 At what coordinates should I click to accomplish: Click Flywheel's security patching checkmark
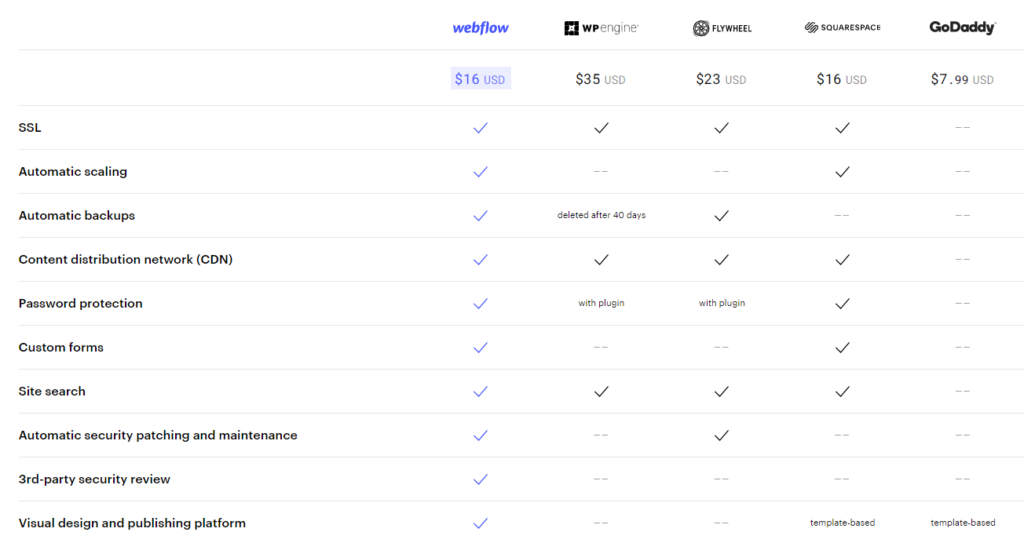(721, 436)
